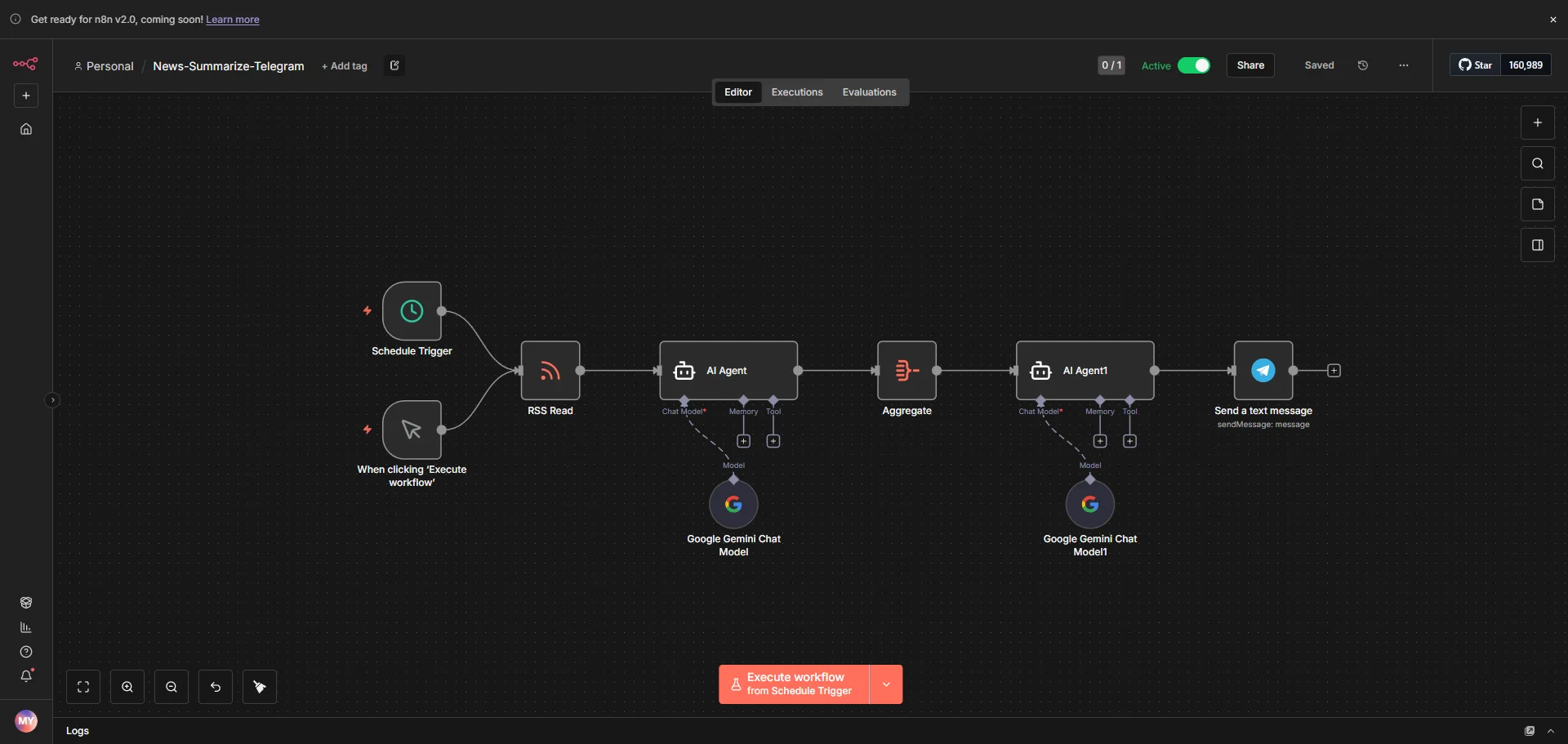Screen dimensions: 1568x744
Task: Click the Google Gemini Chat Model1 node
Action: coord(1089,505)
